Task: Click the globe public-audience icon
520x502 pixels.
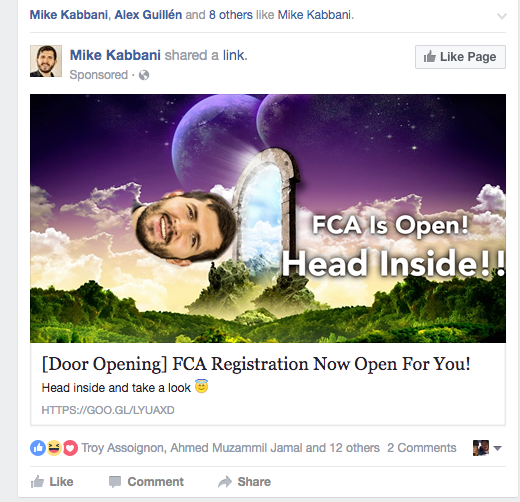Action: click(144, 75)
